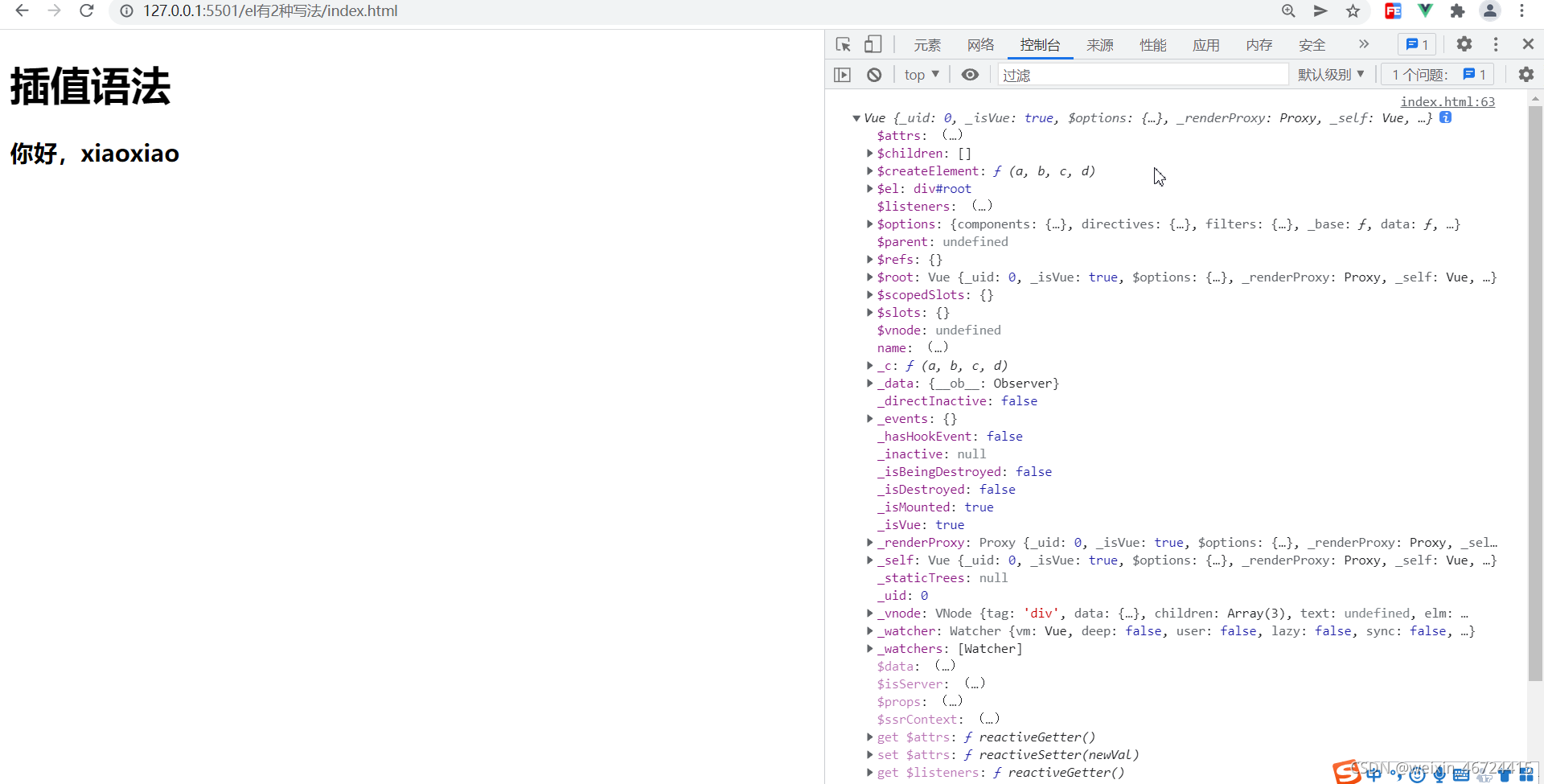This screenshot has height=784, width=1544.
Task: Invoke the name getter (…)
Action: point(938,347)
